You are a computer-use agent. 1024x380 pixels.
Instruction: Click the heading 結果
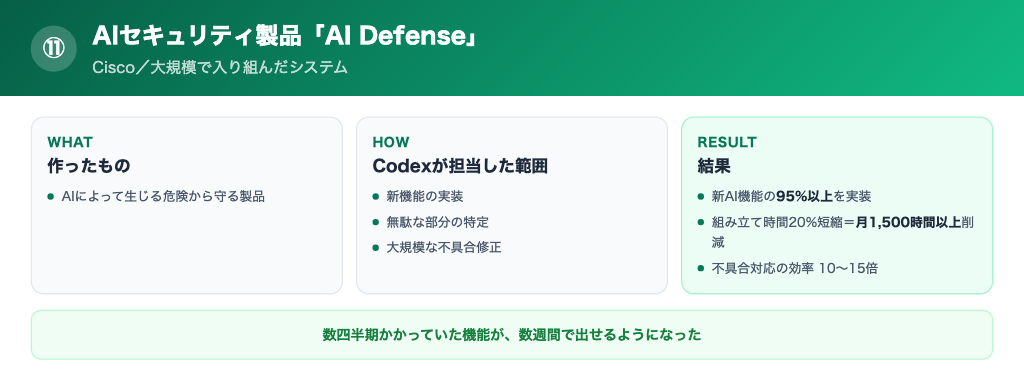(x=714, y=166)
